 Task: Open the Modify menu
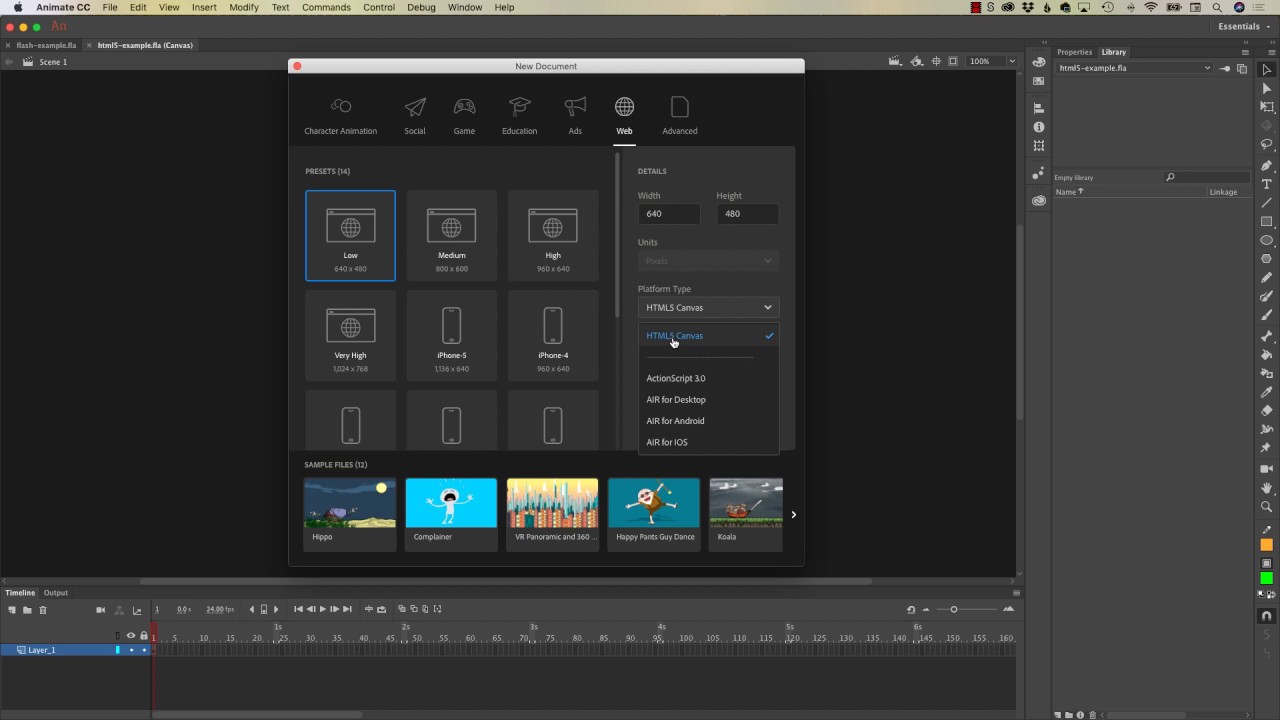[244, 7]
